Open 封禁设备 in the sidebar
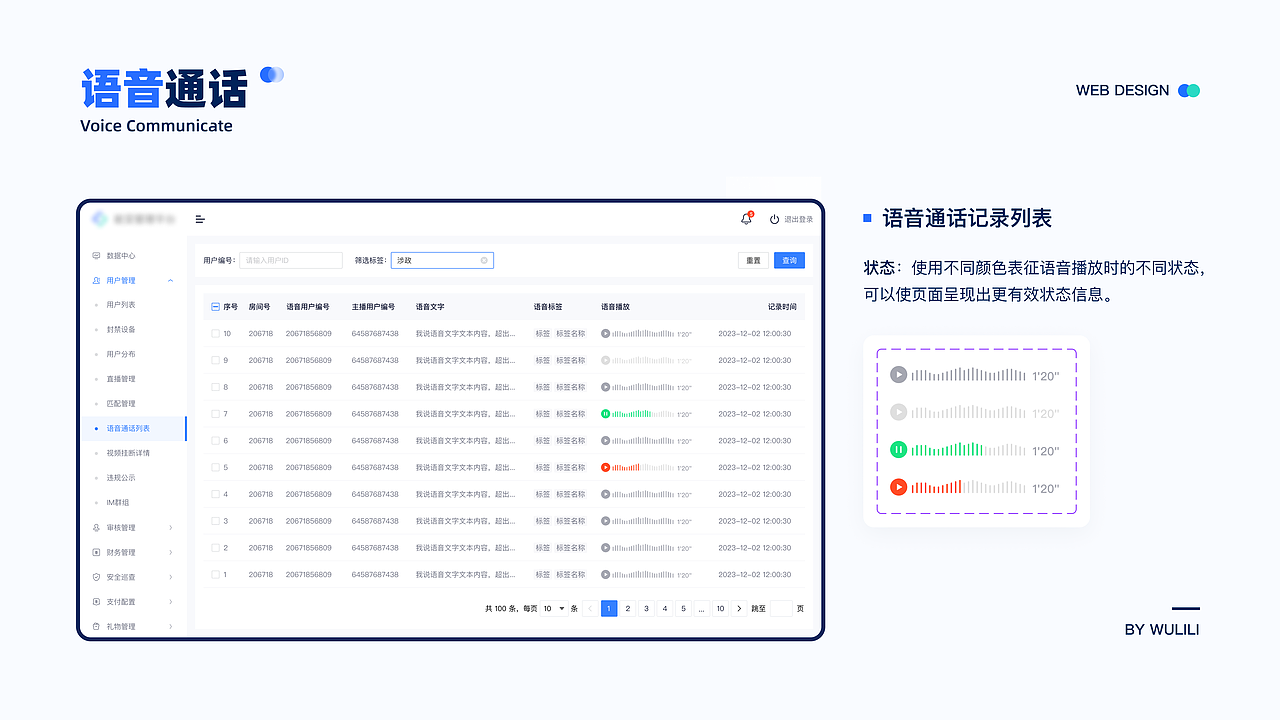The width and height of the screenshot is (1280, 720). tap(121, 330)
